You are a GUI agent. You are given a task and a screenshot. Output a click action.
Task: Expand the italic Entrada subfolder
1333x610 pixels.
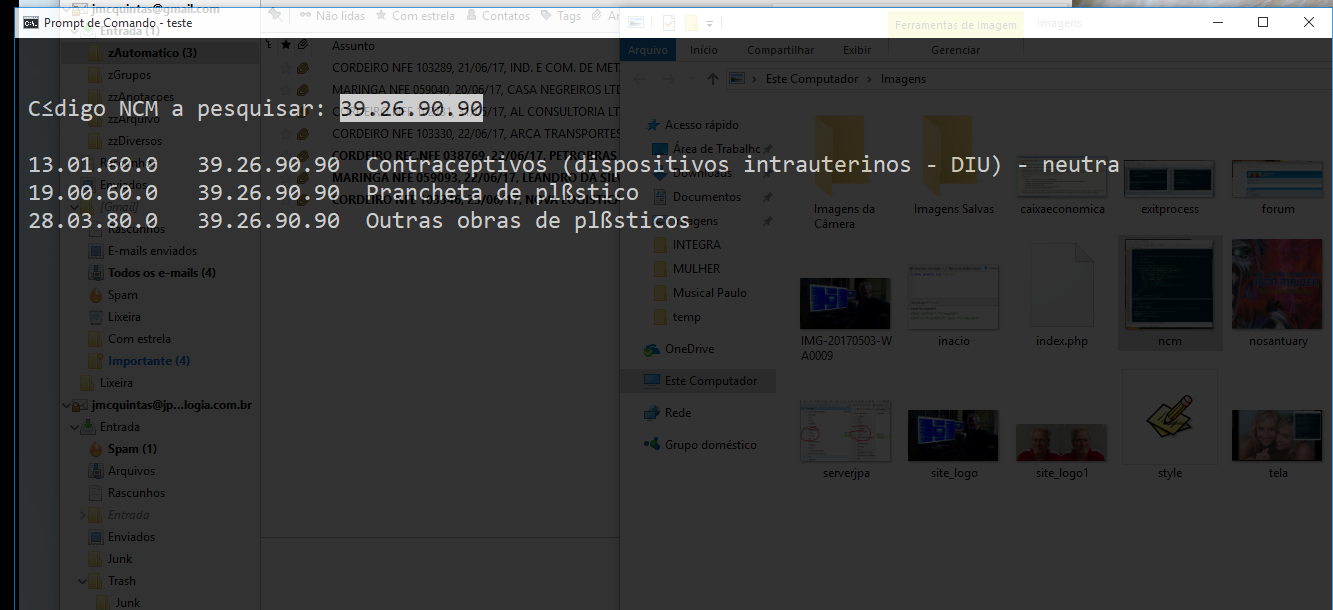[x=83, y=515]
